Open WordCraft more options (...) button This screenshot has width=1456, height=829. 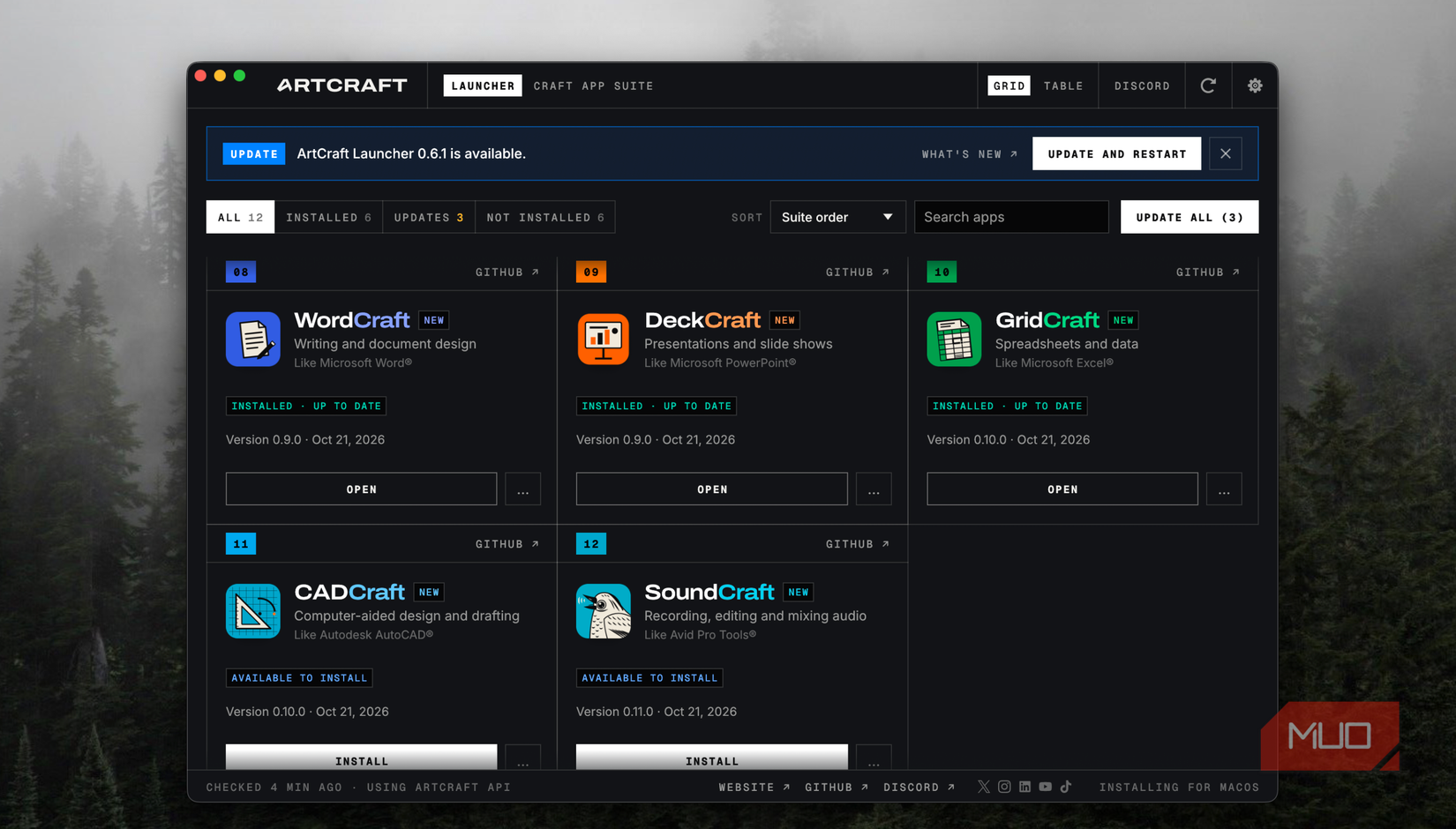coord(523,489)
